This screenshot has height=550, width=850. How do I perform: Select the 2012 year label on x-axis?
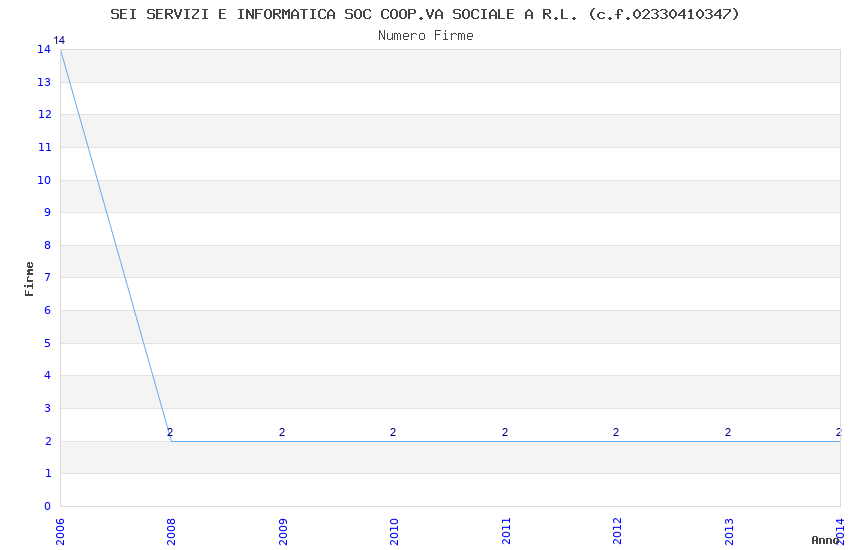[x=617, y=532]
